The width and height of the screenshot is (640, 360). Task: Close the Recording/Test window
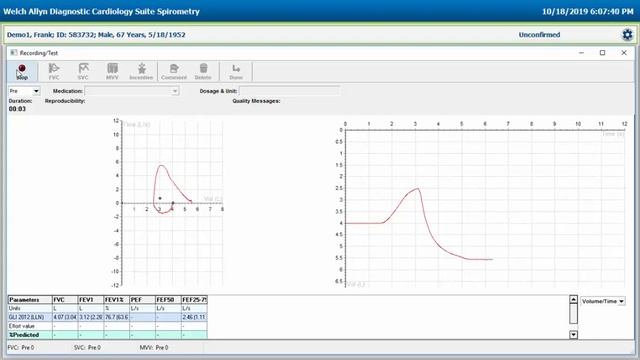[x=624, y=53]
